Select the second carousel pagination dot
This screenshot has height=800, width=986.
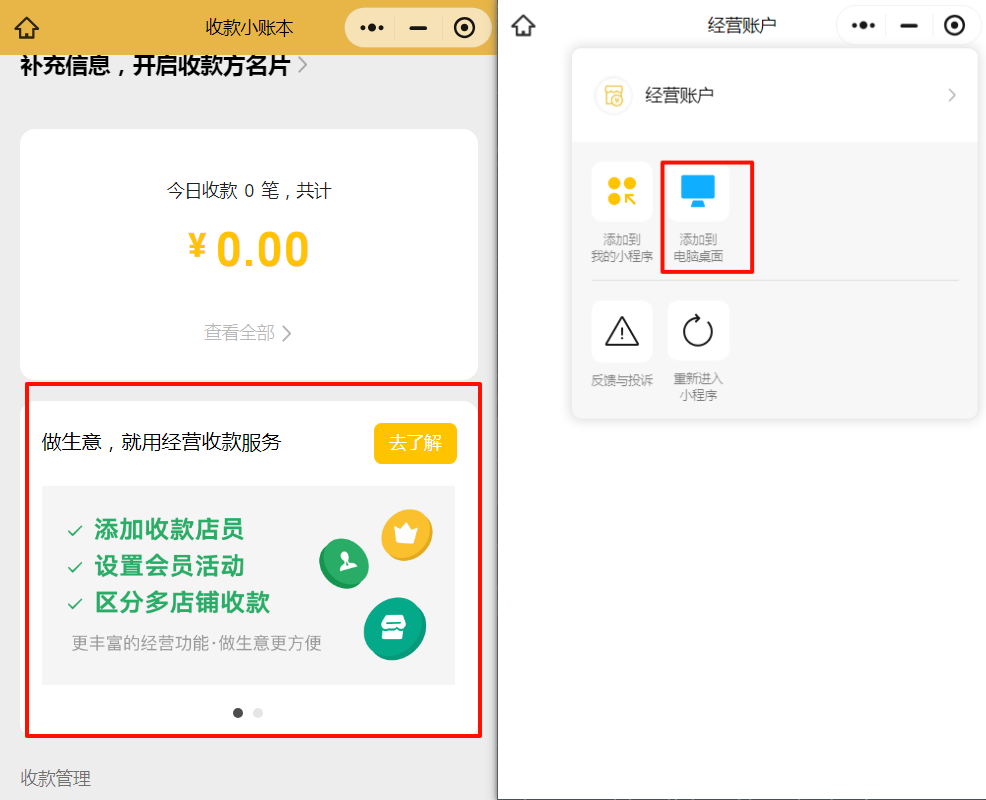click(x=258, y=713)
